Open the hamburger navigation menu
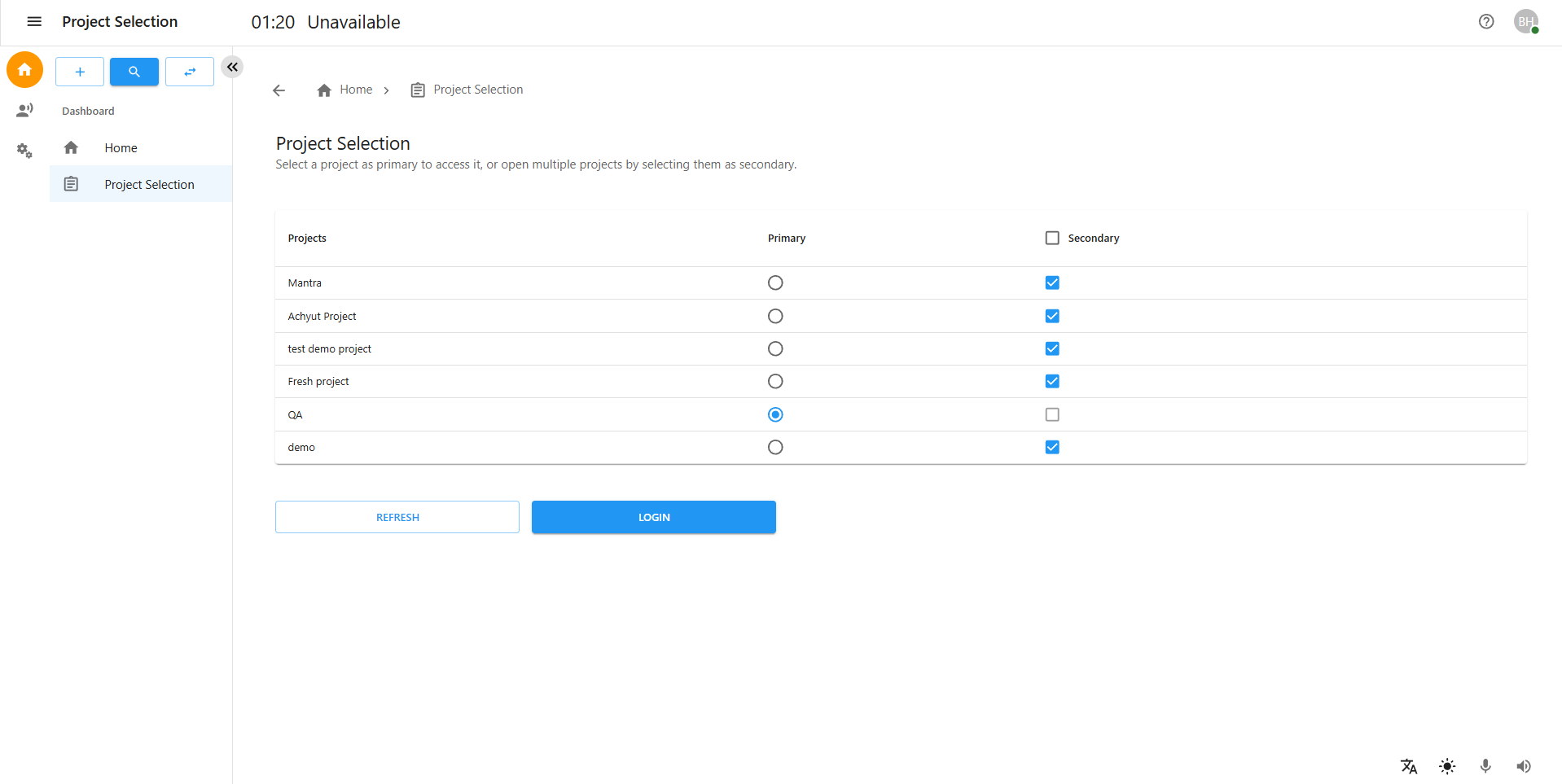 tap(34, 22)
